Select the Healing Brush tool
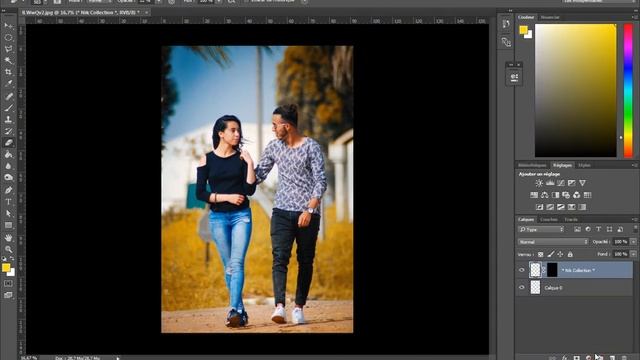 tap(8, 96)
